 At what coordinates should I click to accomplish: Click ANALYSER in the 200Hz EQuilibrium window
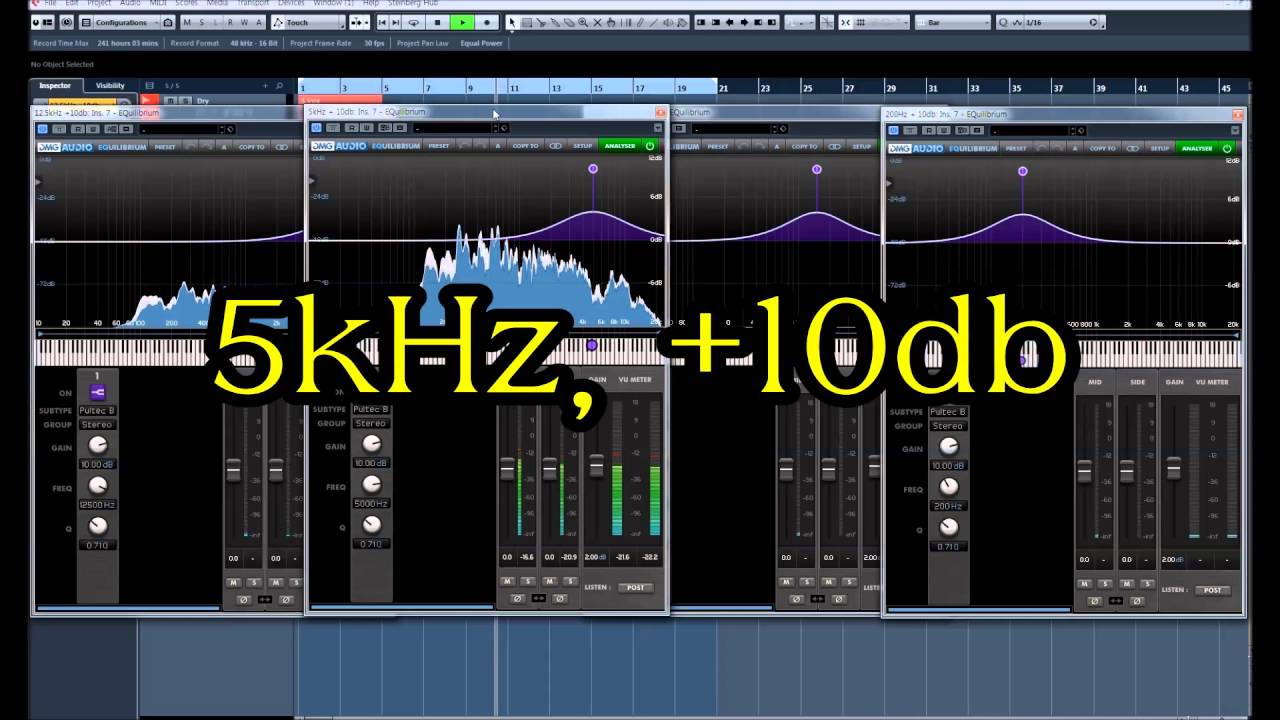click(1197, 148)
